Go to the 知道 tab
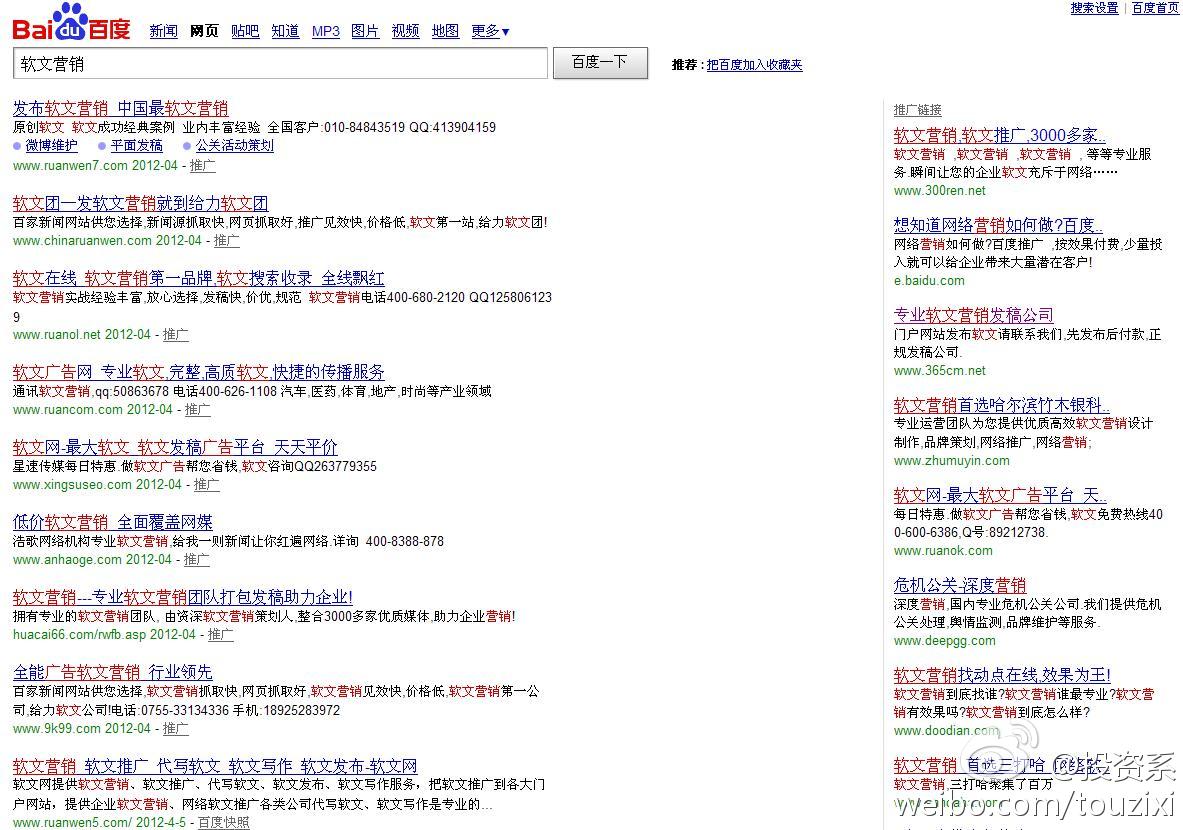The image size is (1183, 830). pyautogui.click(x=285, y=31)
